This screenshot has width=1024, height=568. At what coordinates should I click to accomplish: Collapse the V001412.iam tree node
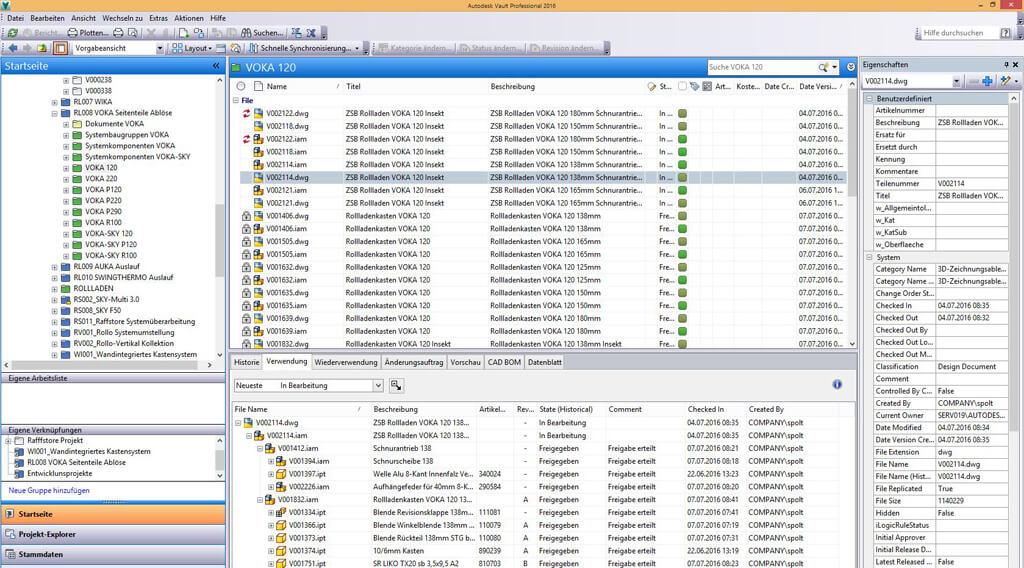260,449
